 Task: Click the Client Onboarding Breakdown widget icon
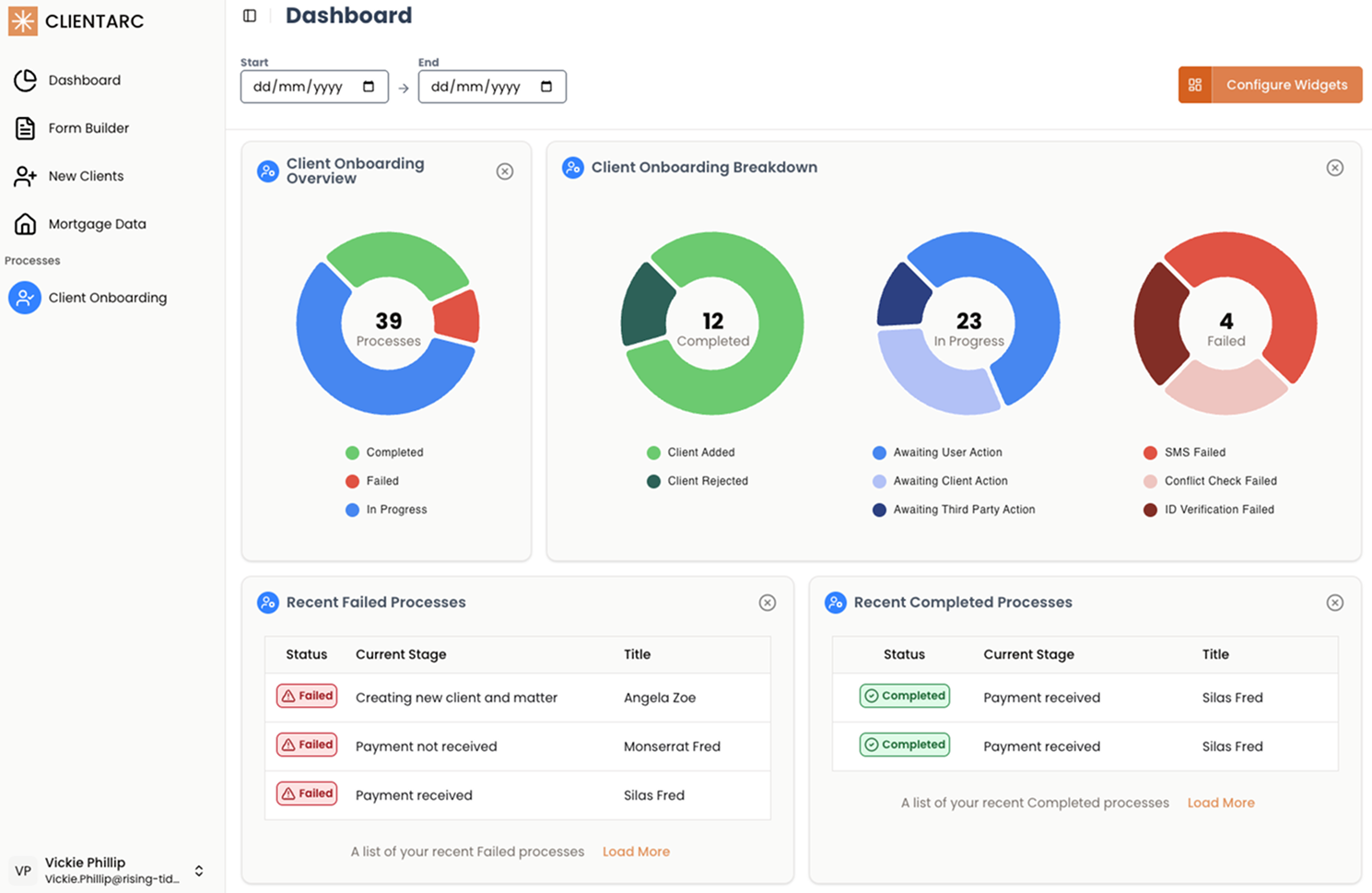[573, 168]
